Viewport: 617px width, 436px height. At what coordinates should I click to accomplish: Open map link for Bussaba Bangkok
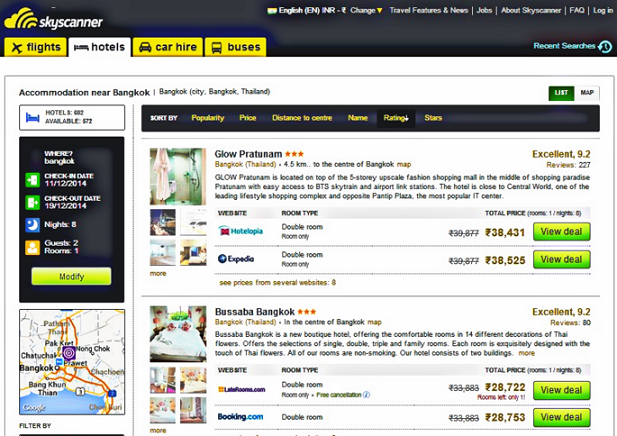(x=374, y=322)
